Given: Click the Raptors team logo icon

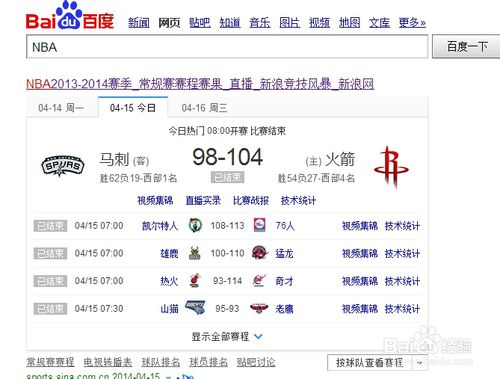Looking at the screenshot, I should (260, 253).
